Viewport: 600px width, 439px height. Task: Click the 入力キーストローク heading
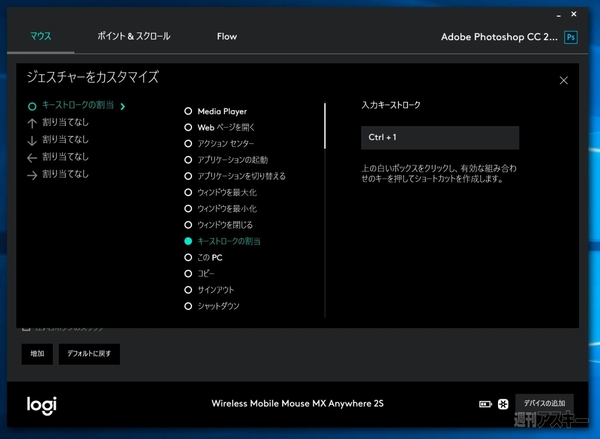pyautogui.click(x=391, y=105)
